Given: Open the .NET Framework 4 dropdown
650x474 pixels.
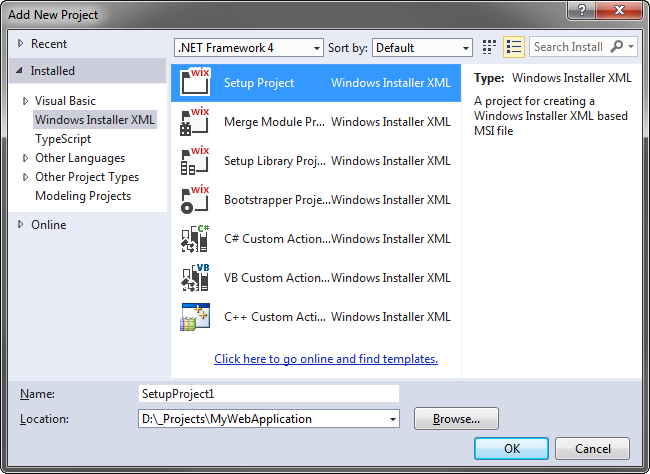Looking at the screenshot, I should pyautogui.click(x=249, y=48).
